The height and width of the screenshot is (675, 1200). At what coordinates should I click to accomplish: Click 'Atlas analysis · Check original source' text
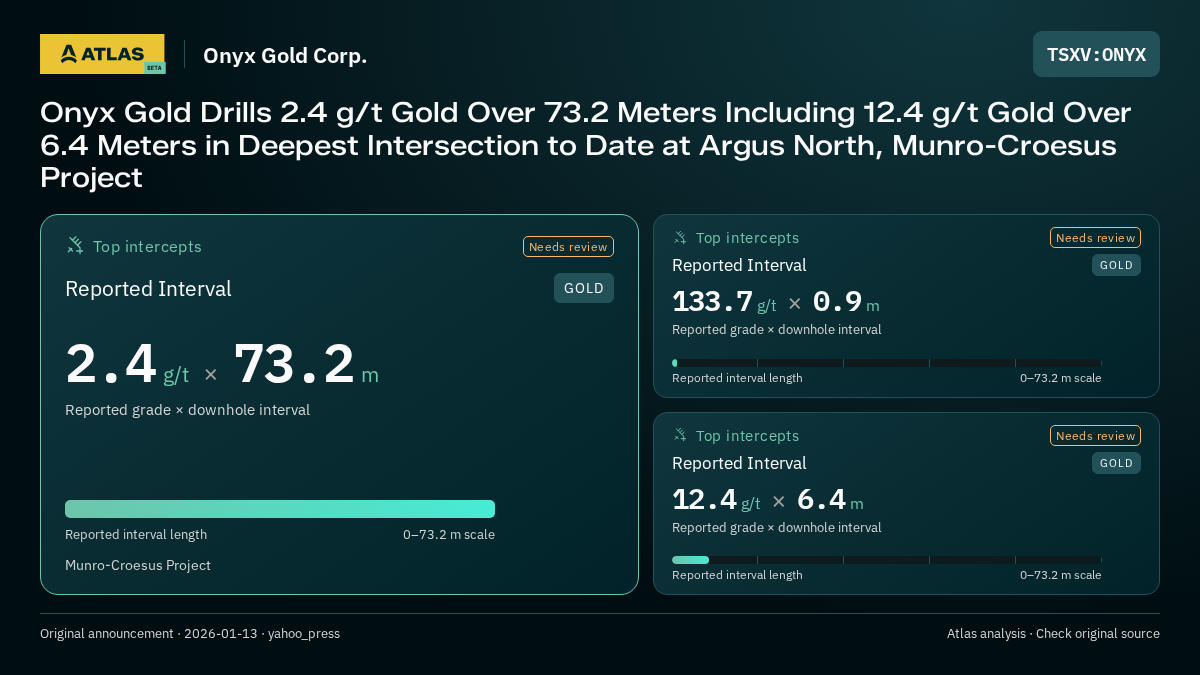click(x=1053, y=634)
